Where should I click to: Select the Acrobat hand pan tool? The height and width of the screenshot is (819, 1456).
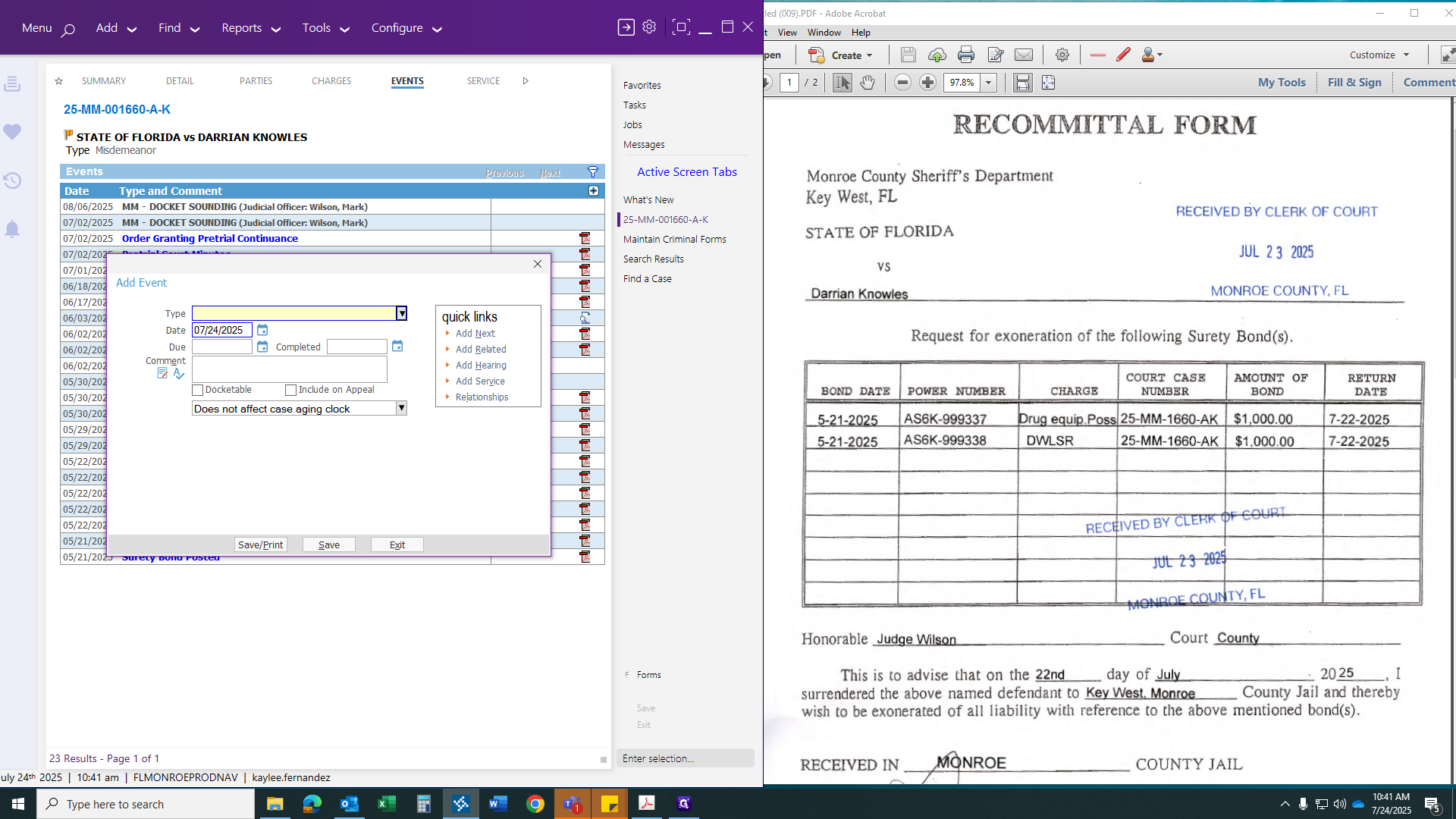coord(868,83)
